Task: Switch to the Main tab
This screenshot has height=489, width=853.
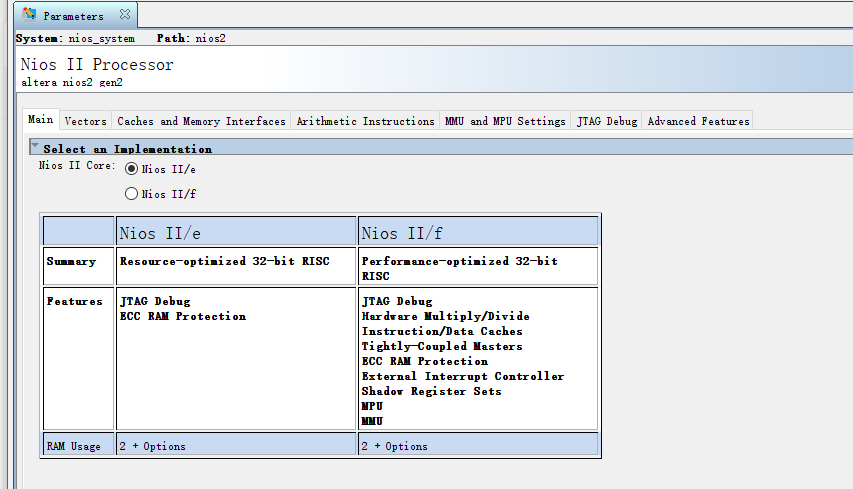Action: (x=41, y=120)
